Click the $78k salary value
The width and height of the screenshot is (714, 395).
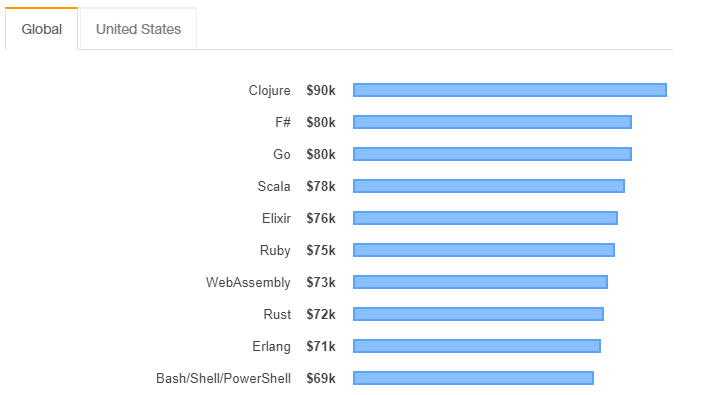(x=321, y=186)
